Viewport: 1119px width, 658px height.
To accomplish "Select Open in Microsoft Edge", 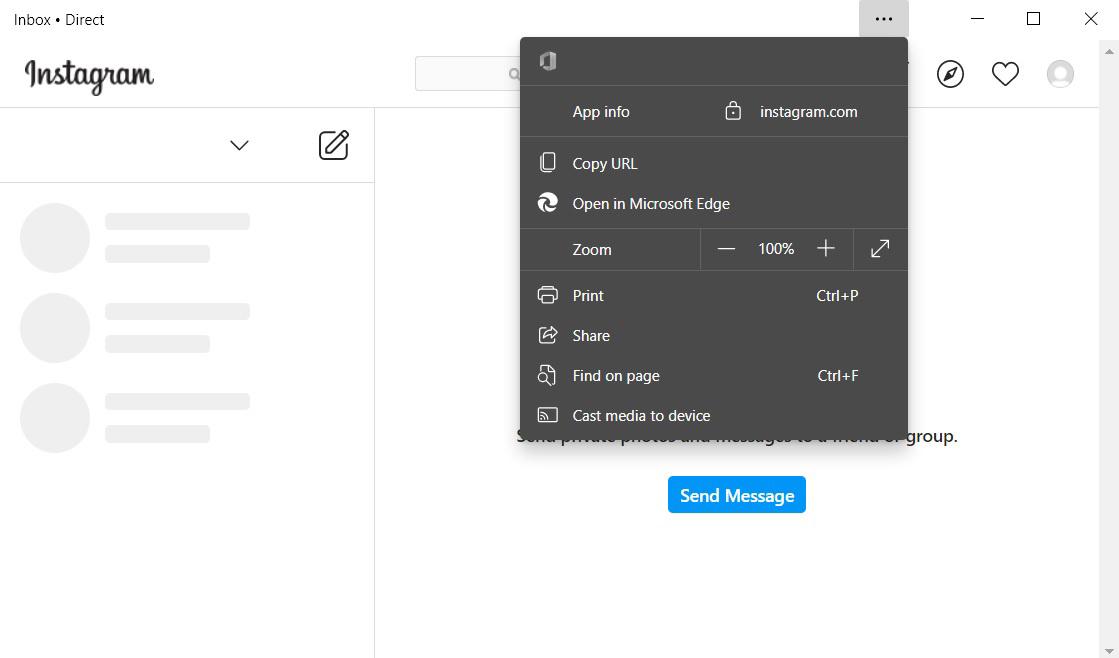I will coord(650,202).
